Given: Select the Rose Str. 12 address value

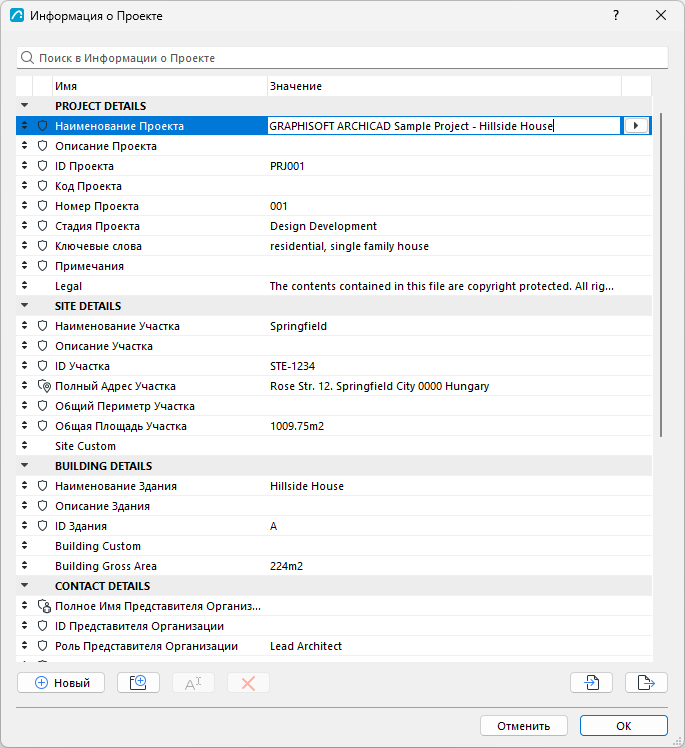Looking at the screenshot, I should [380, 386].
